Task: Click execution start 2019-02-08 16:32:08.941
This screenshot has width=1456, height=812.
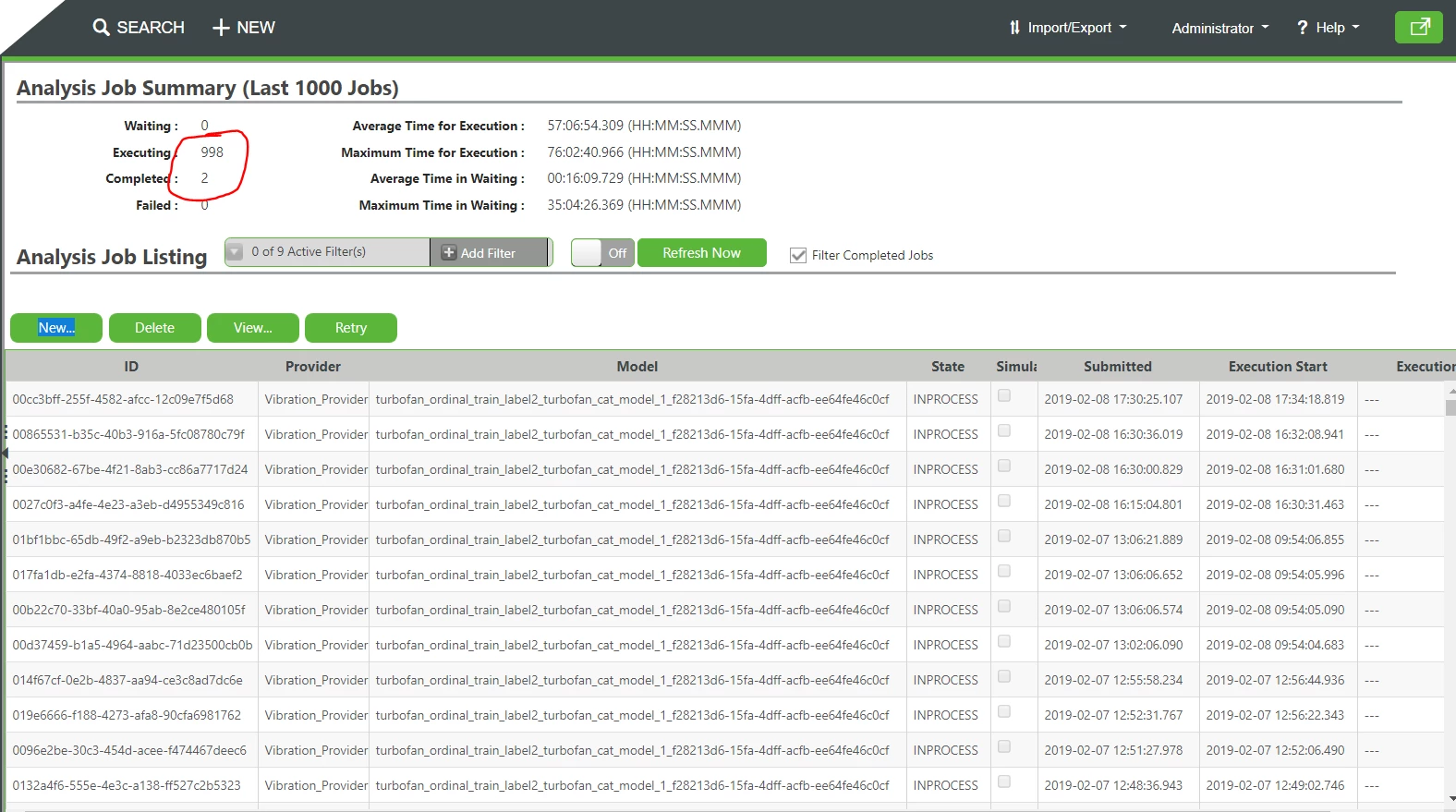Action: pyautogui.click(x=1275, y=434)
